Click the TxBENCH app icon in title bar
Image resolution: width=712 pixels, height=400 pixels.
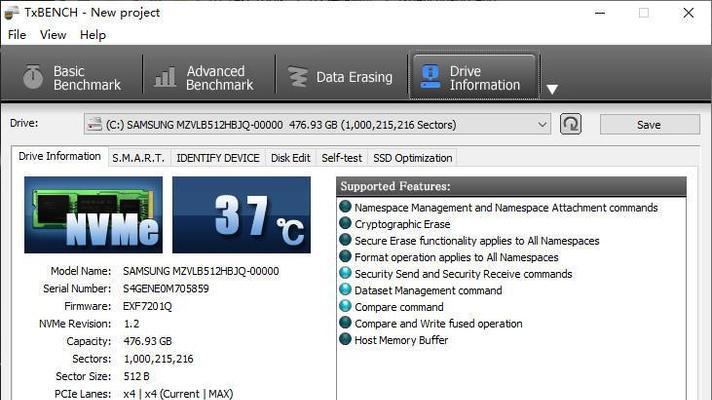click(11, 13)
